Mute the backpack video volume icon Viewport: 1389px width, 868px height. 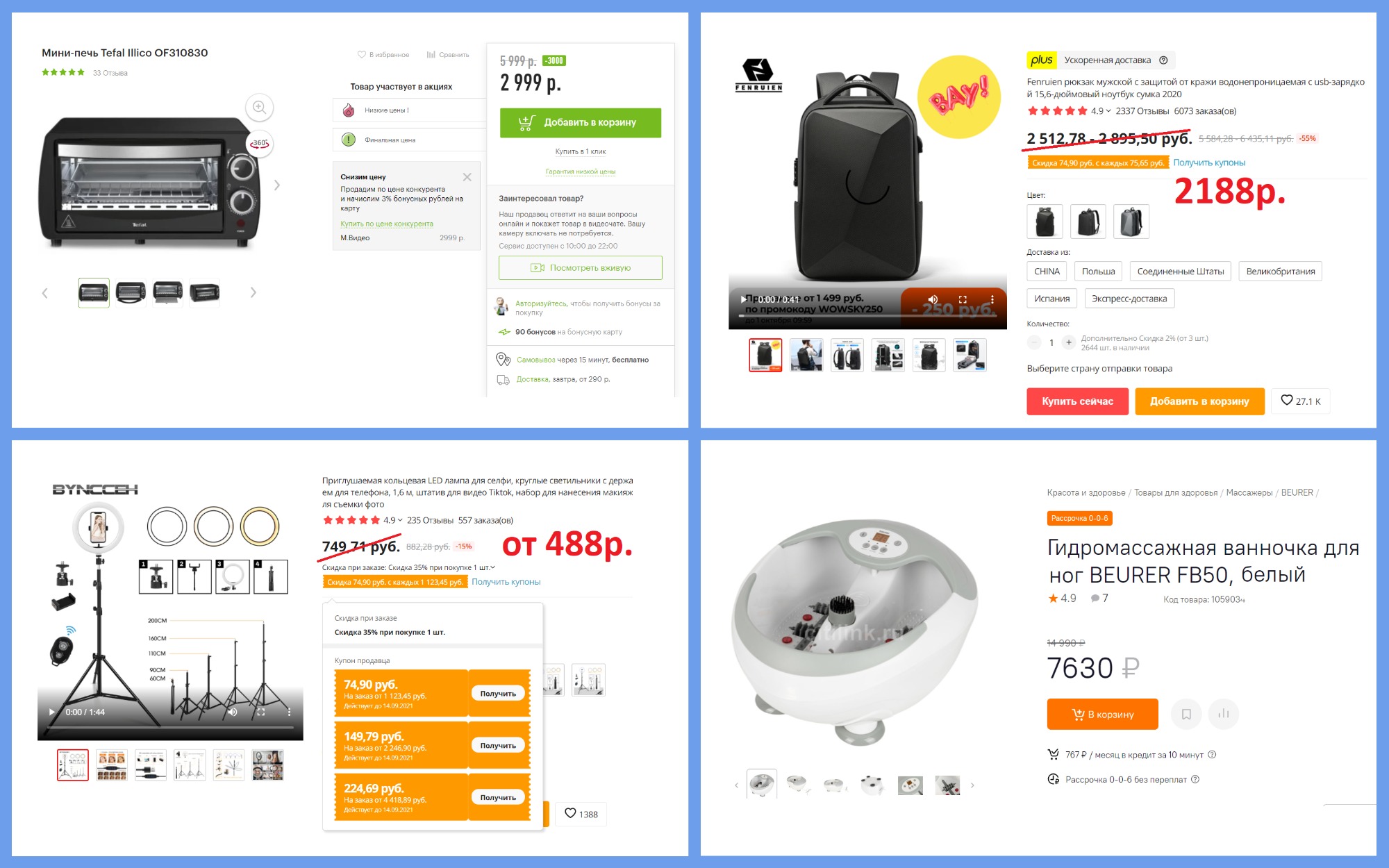coord(933,299)
